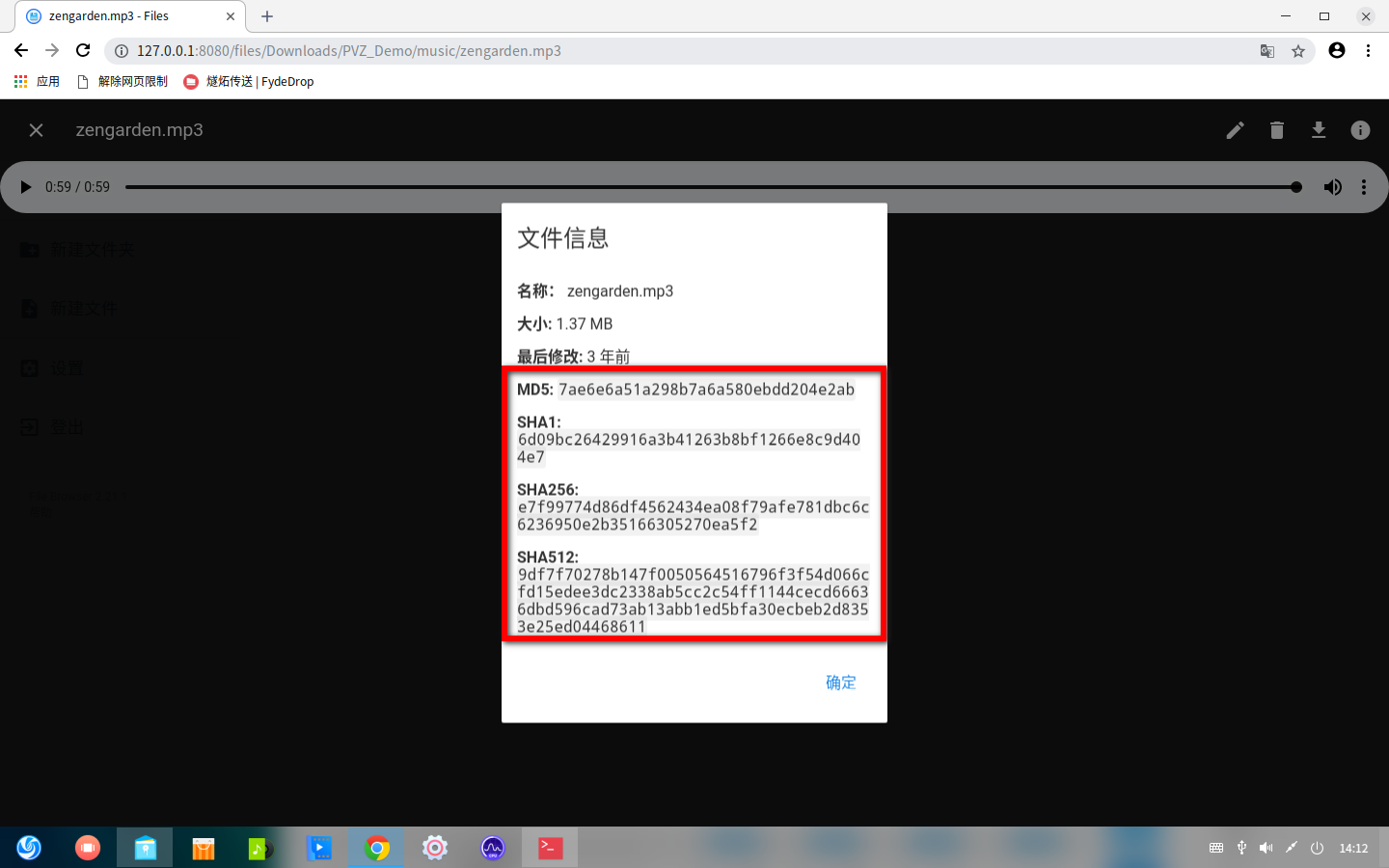Screen dimensions: 1389x868
Task: Open system settings gear in taskbar
Action: (x=435, y=848)
